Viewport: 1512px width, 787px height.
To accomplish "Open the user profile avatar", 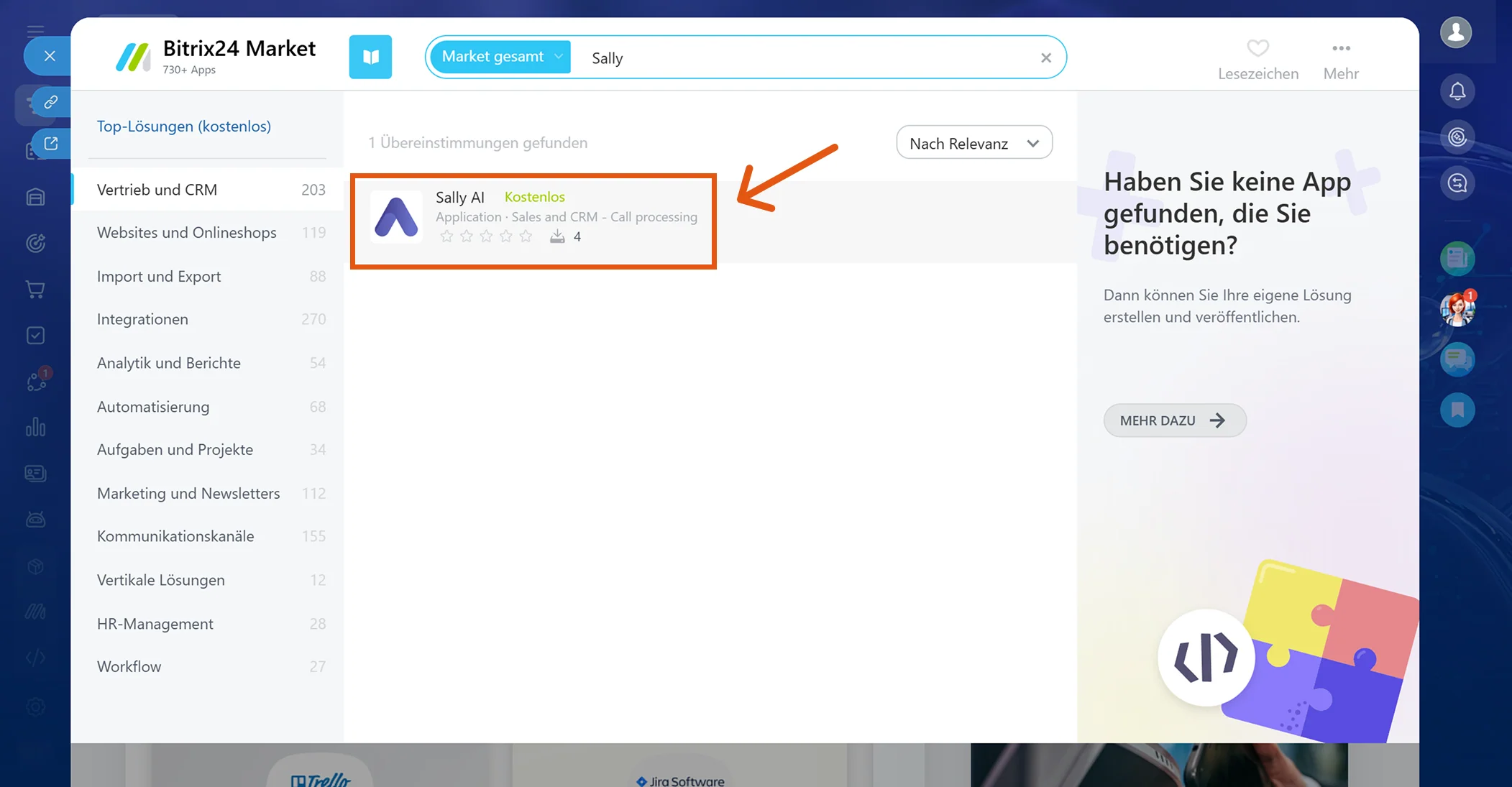I will tap(1456, 32).
